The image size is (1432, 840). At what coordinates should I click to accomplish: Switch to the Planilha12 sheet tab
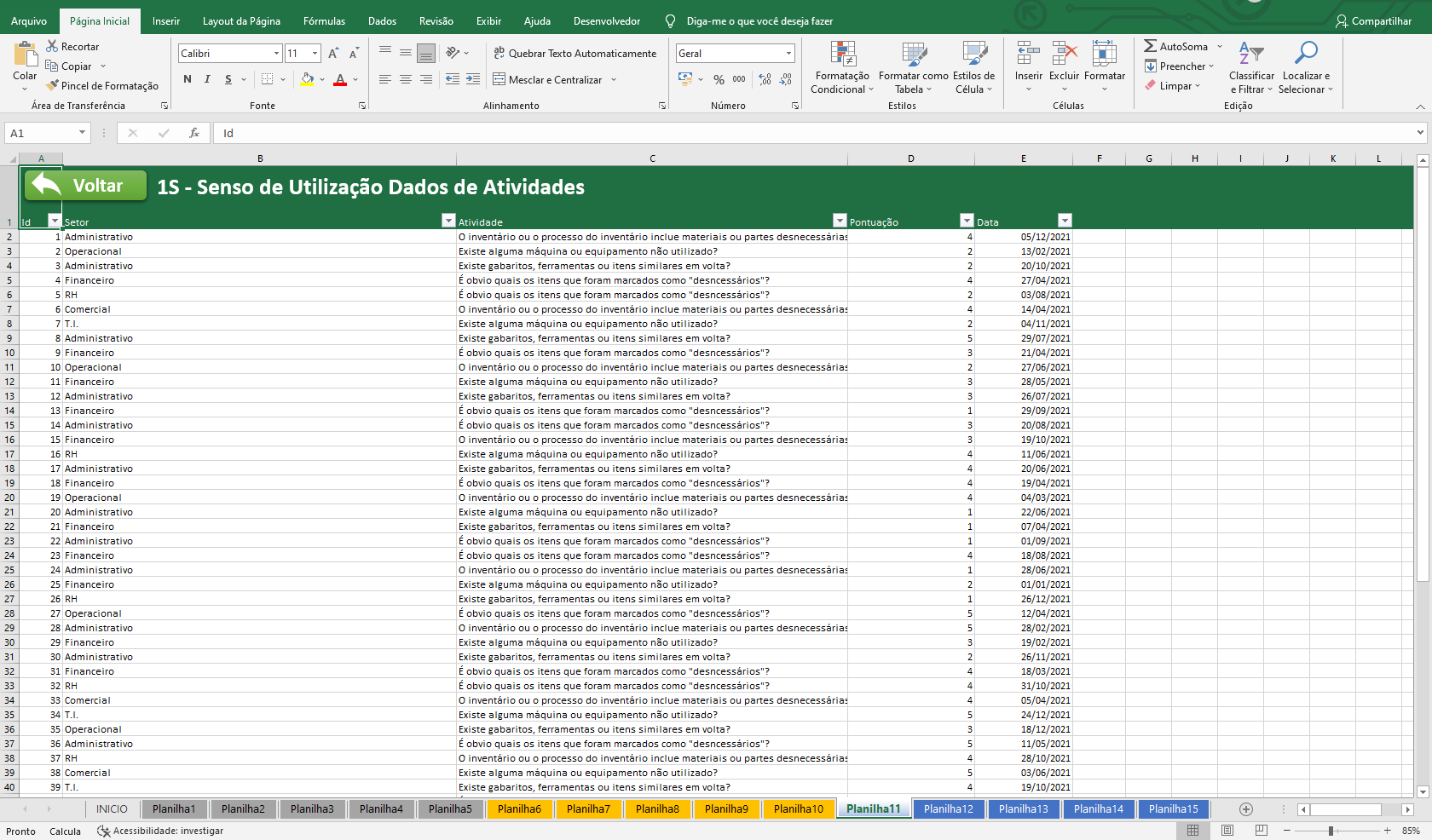coord(948,808)
